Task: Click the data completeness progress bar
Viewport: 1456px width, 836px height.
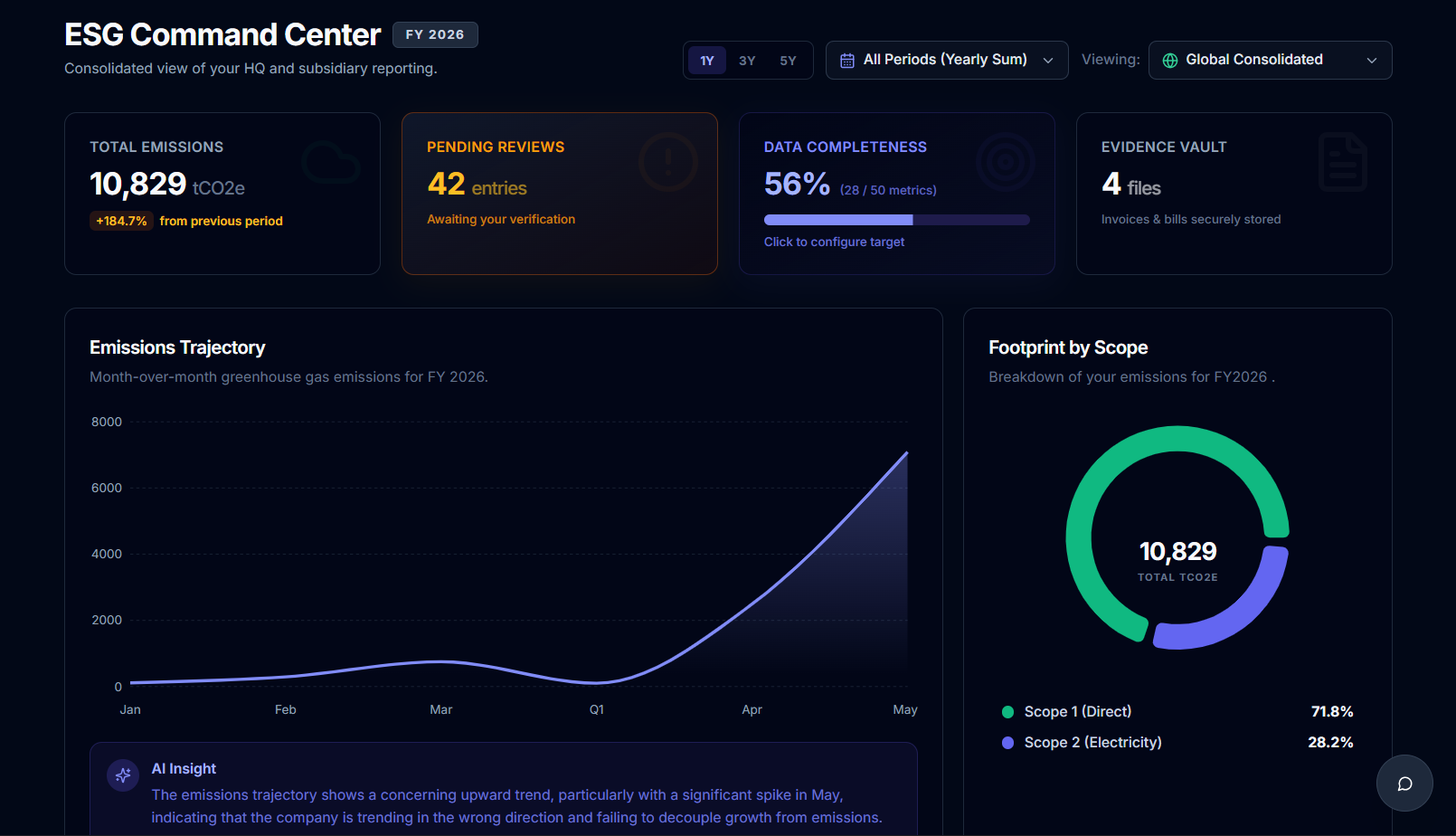Action: pyautogui.click(x=896, y=220)
